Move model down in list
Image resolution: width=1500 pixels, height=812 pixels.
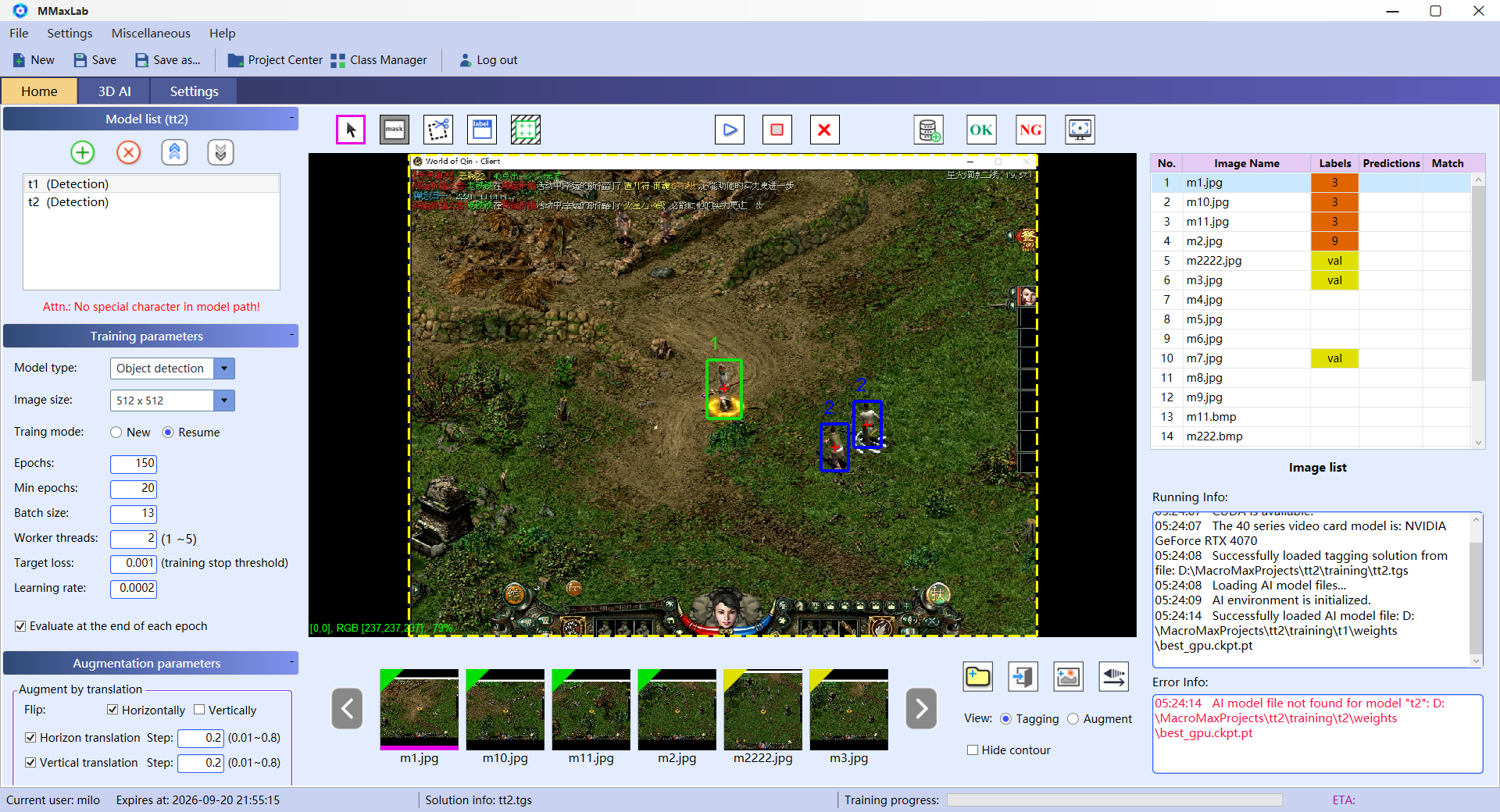pos(221,152)
